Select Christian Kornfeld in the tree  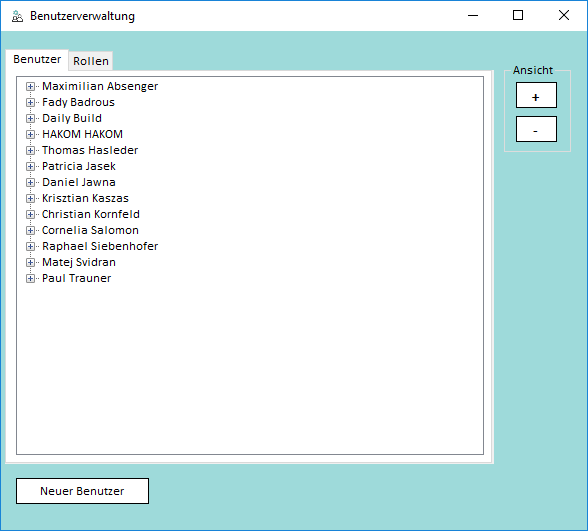coord(91,214)
